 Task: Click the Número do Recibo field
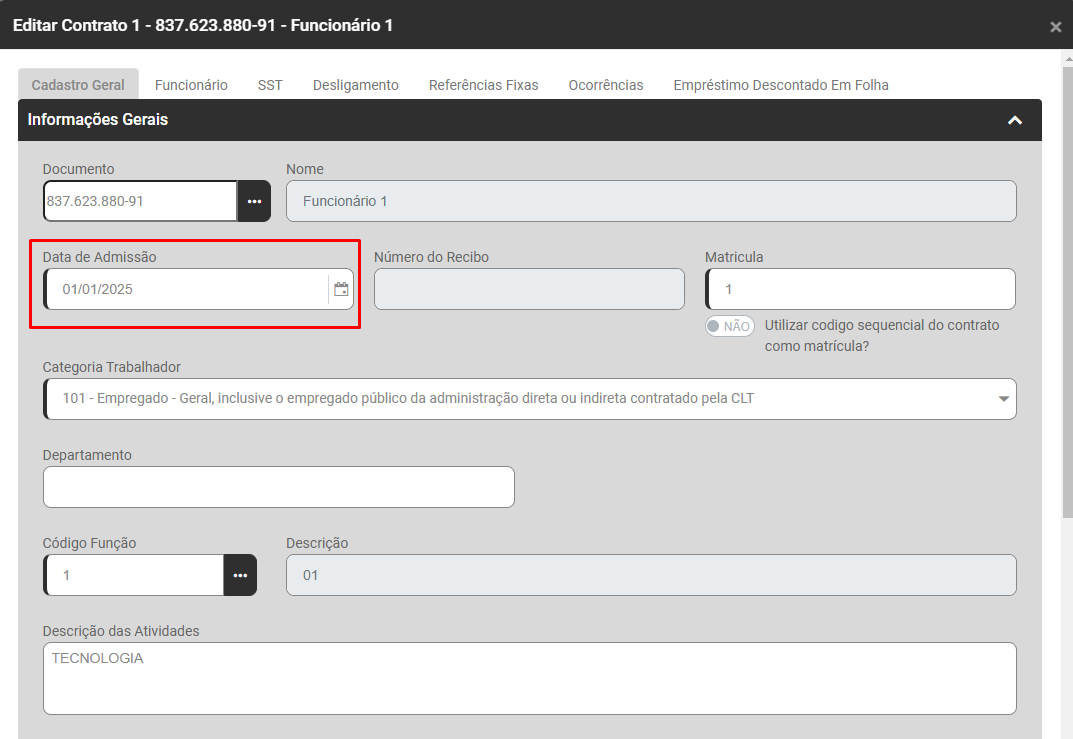coord(529,289)
